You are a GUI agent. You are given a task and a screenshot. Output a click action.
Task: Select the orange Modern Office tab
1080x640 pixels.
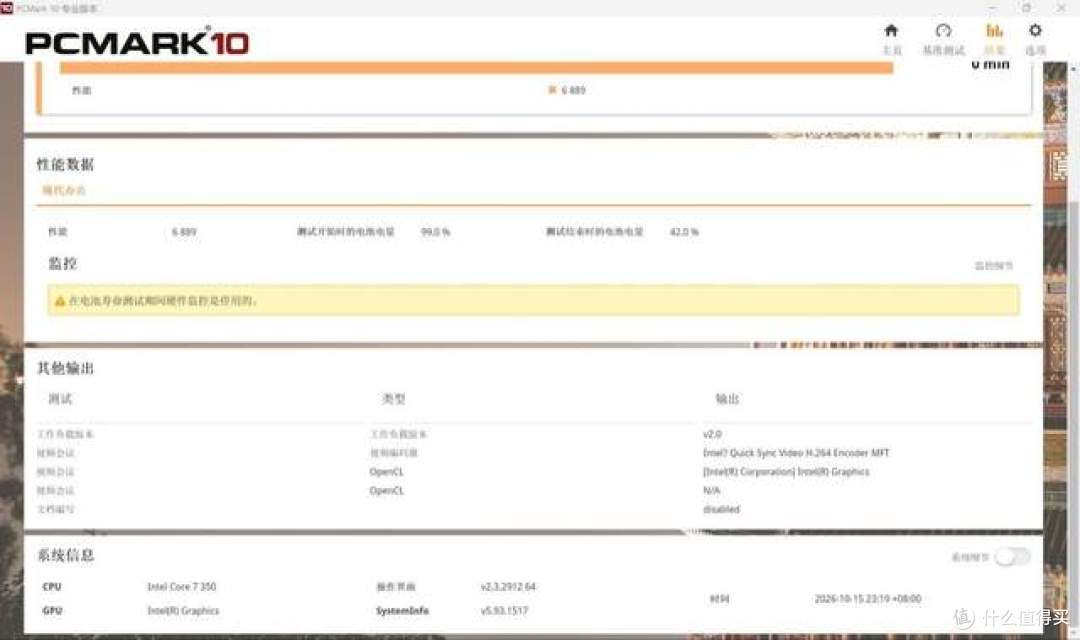tap(63, 190)
